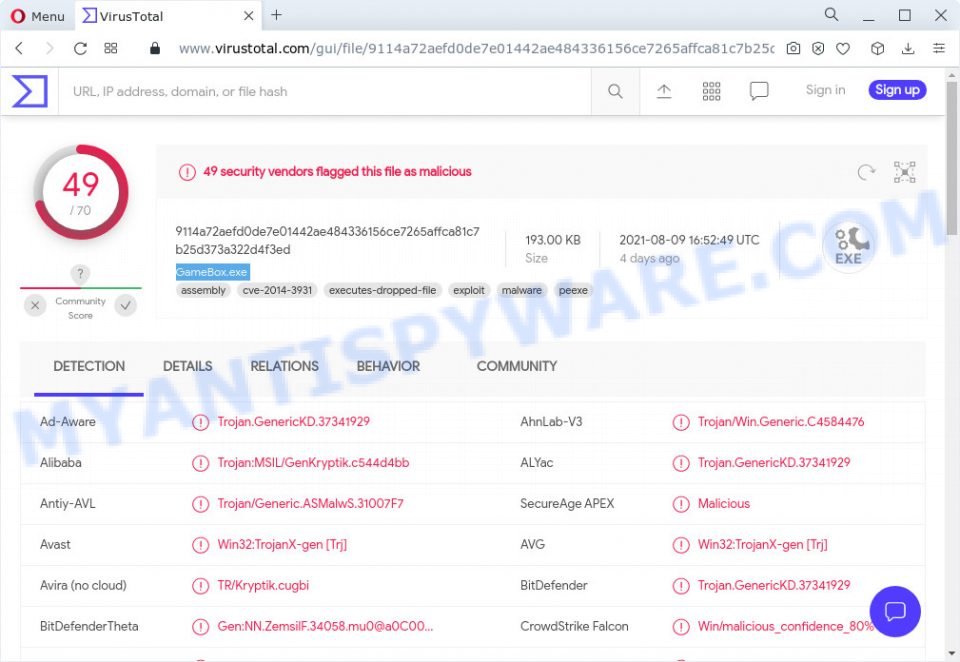
Task: Click Alibaba result Trojan:MSIL/GenKryptik.c544d4bb
Action: click(313, 462)
